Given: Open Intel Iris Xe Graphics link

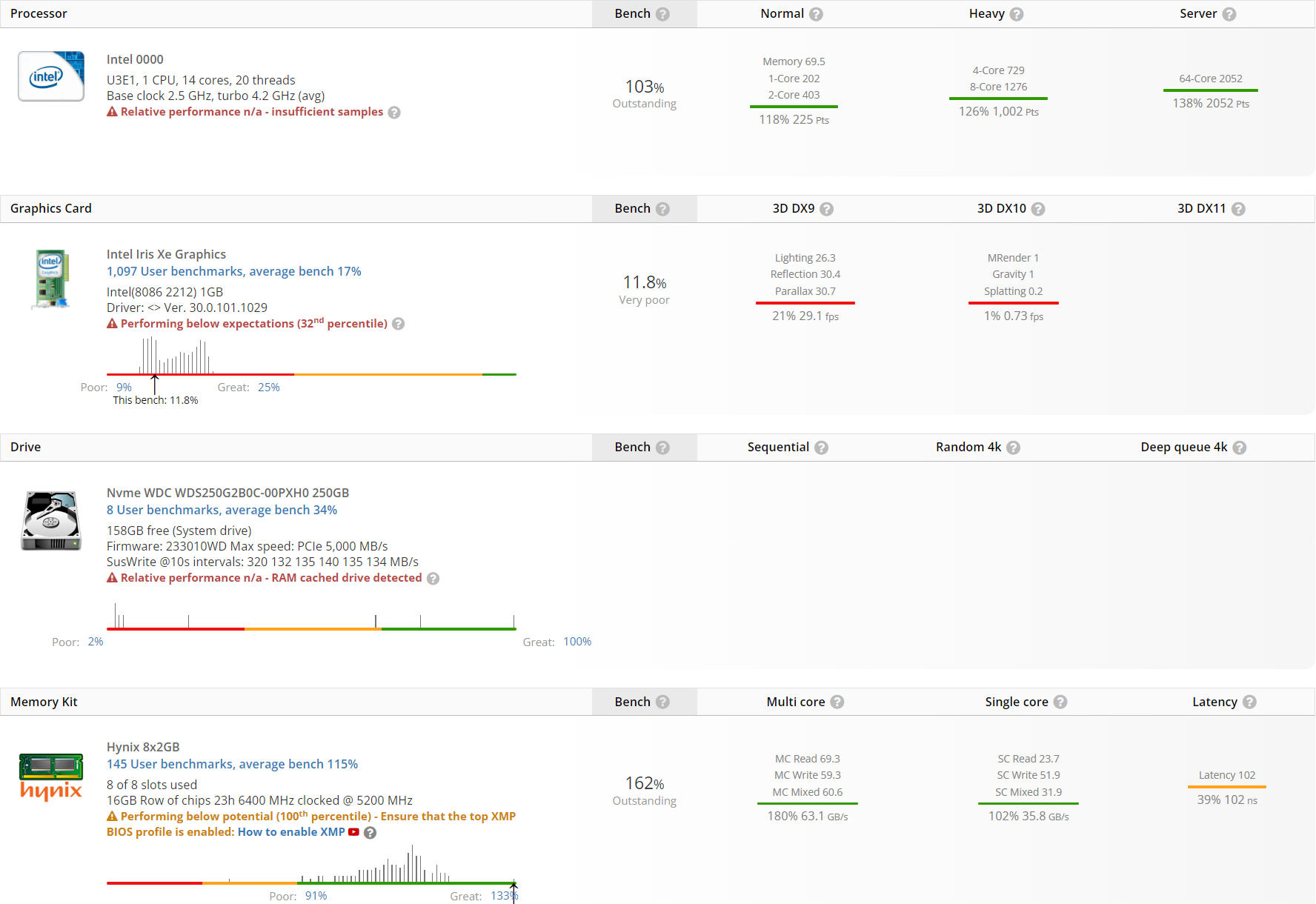Looking at the screenshot, I should click(x=166, y=254).
